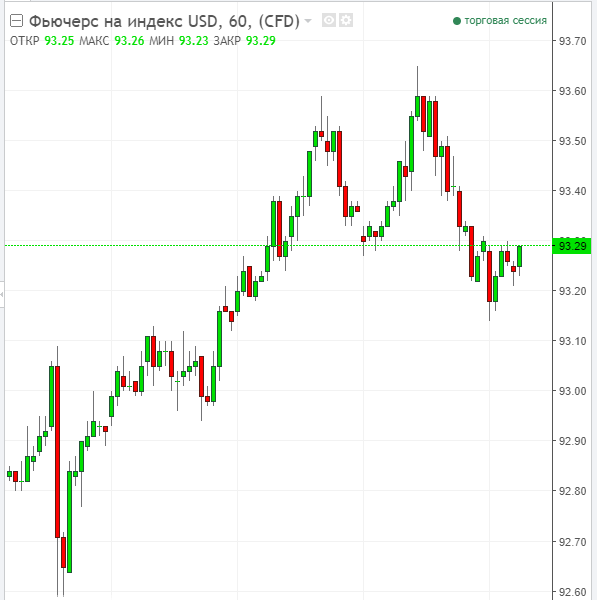Click the current price label 93.29 on axis
600x600 pixels.
[x=573, y=245]
